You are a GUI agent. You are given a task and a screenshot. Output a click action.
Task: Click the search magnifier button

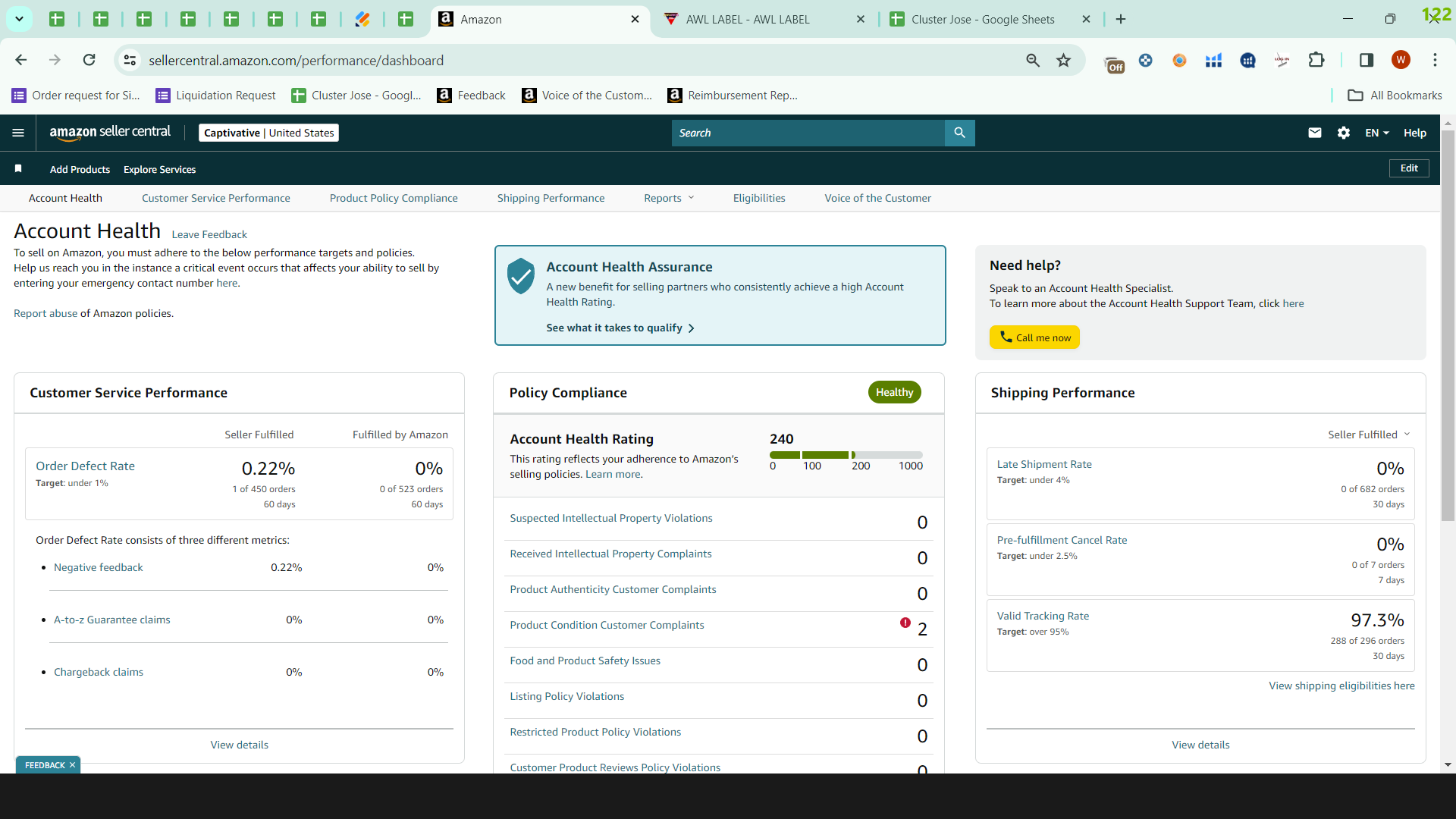pos(959,133)
